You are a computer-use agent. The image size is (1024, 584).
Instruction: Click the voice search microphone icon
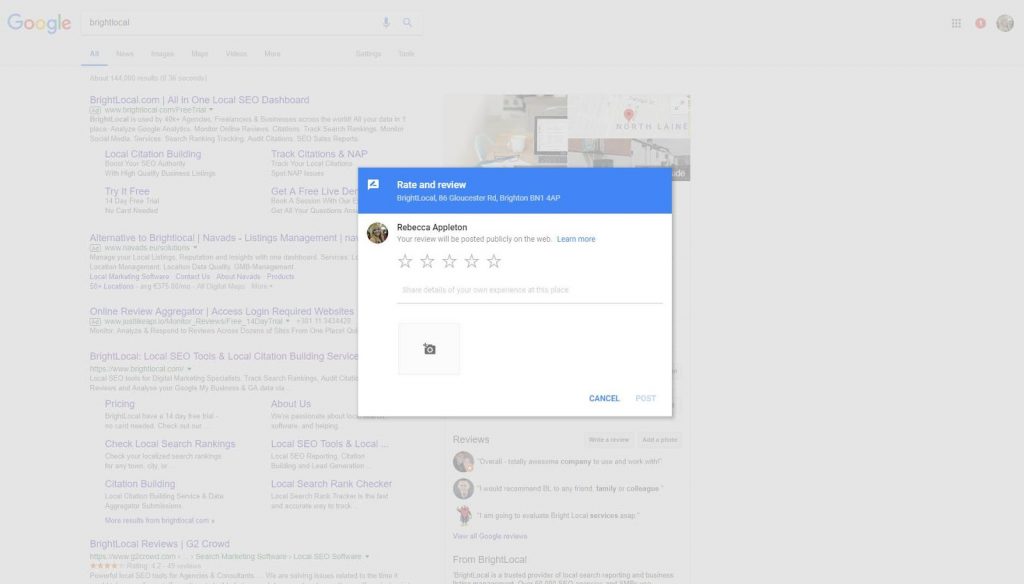pos(386,23)
